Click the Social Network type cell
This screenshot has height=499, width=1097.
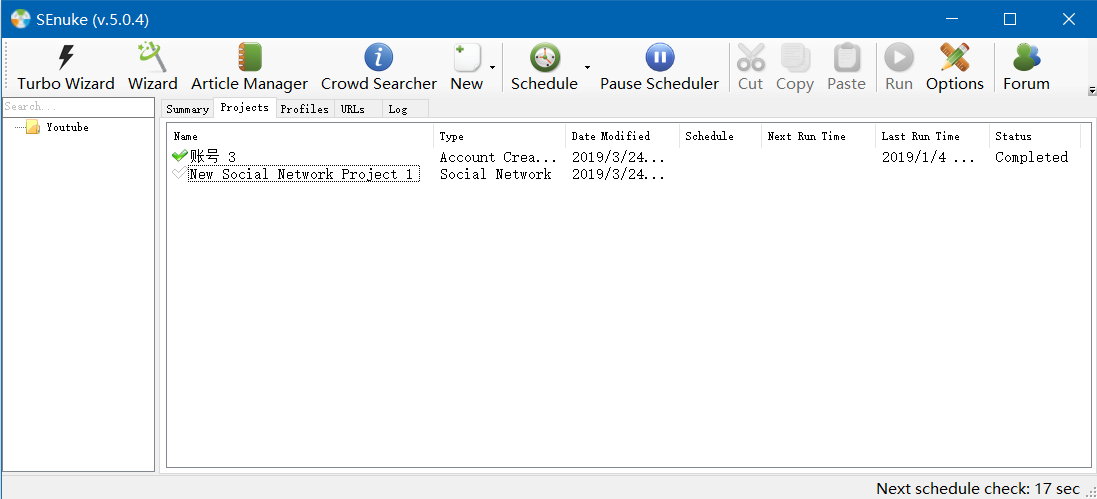(x=495, y=174)
